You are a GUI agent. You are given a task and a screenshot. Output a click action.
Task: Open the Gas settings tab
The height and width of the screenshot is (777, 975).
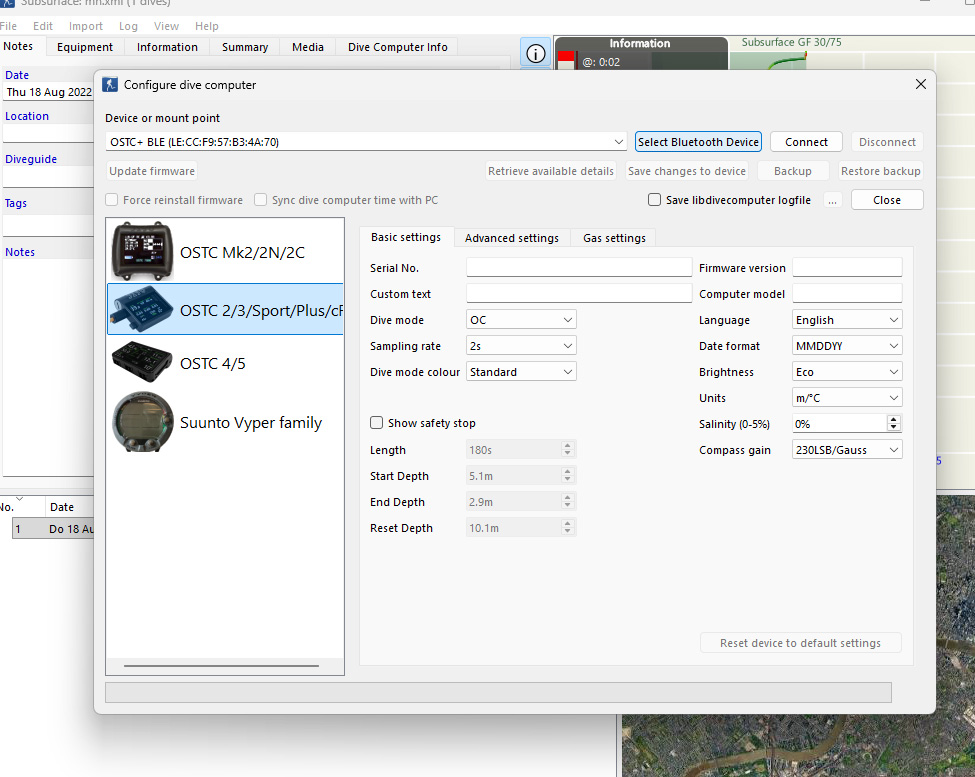click(614, 238)
